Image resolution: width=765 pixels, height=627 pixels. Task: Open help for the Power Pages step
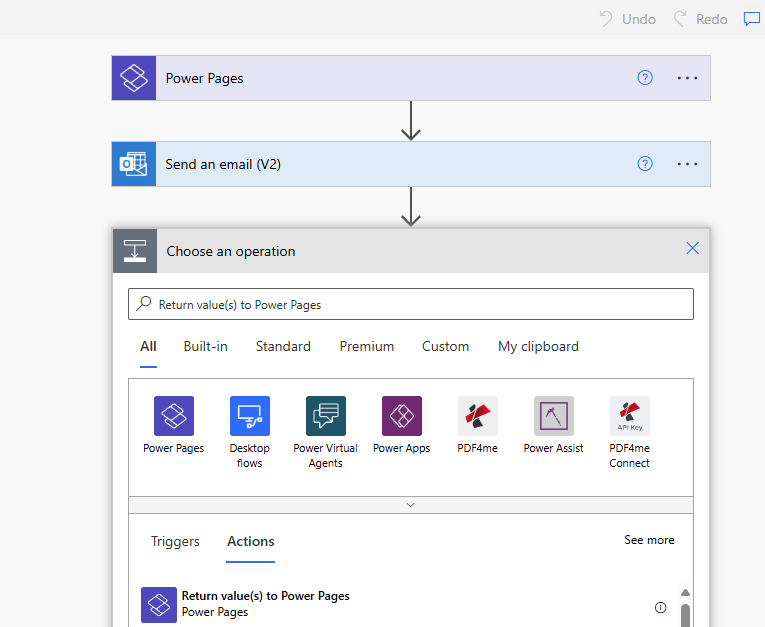[645, 78]
